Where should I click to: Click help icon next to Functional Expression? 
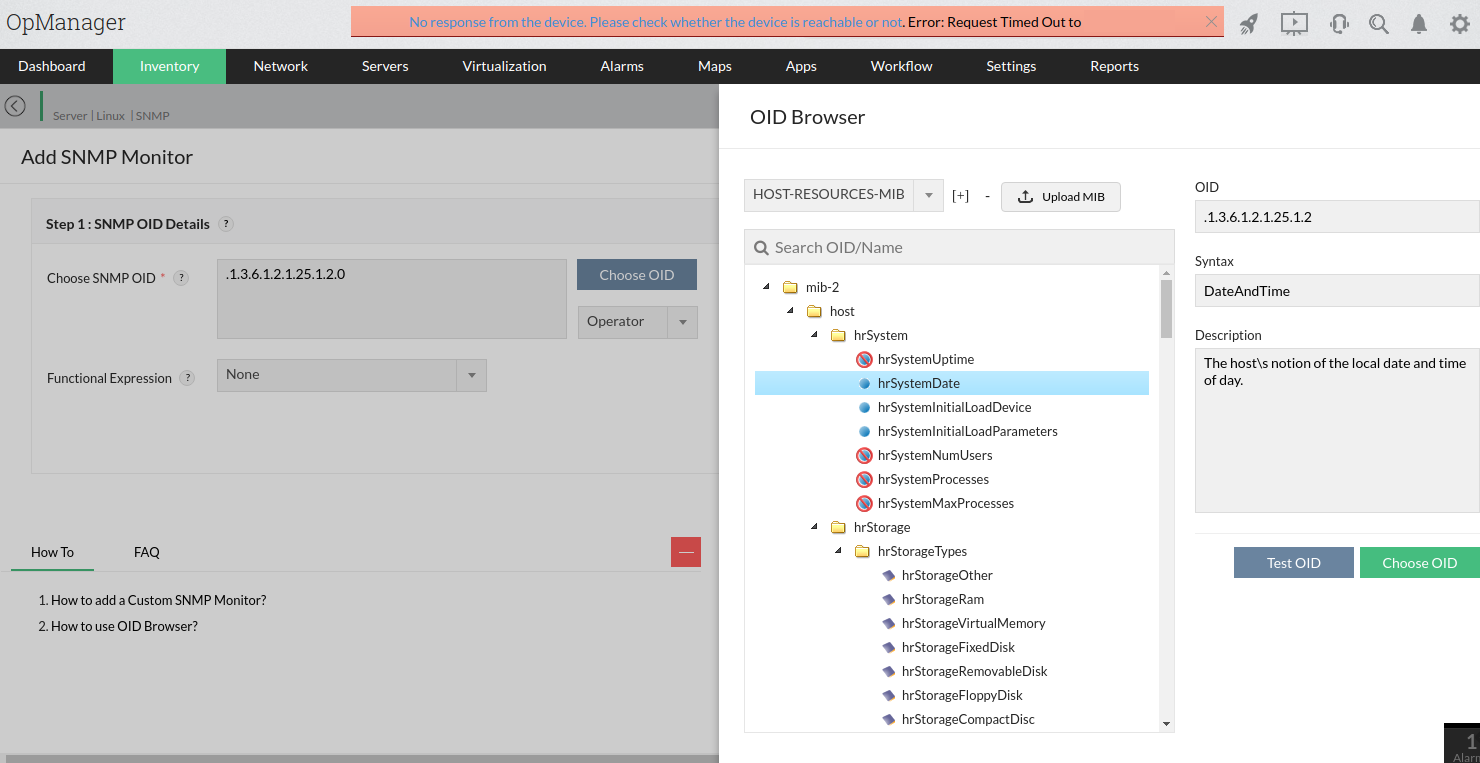[187, 378]
